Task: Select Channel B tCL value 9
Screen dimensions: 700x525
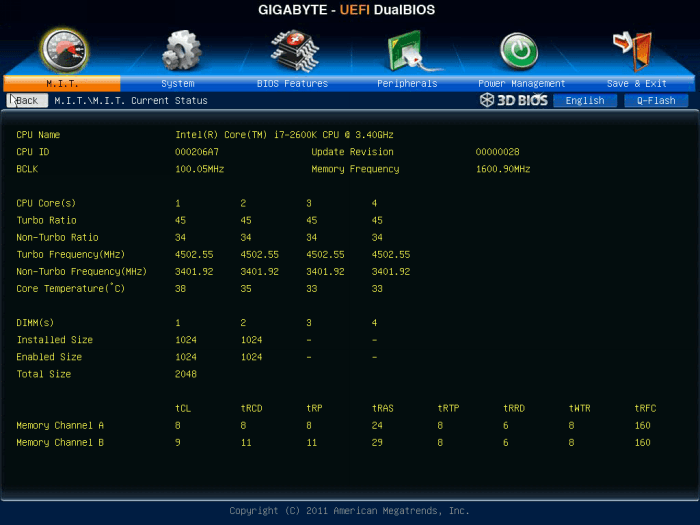Action: point(178,442)
